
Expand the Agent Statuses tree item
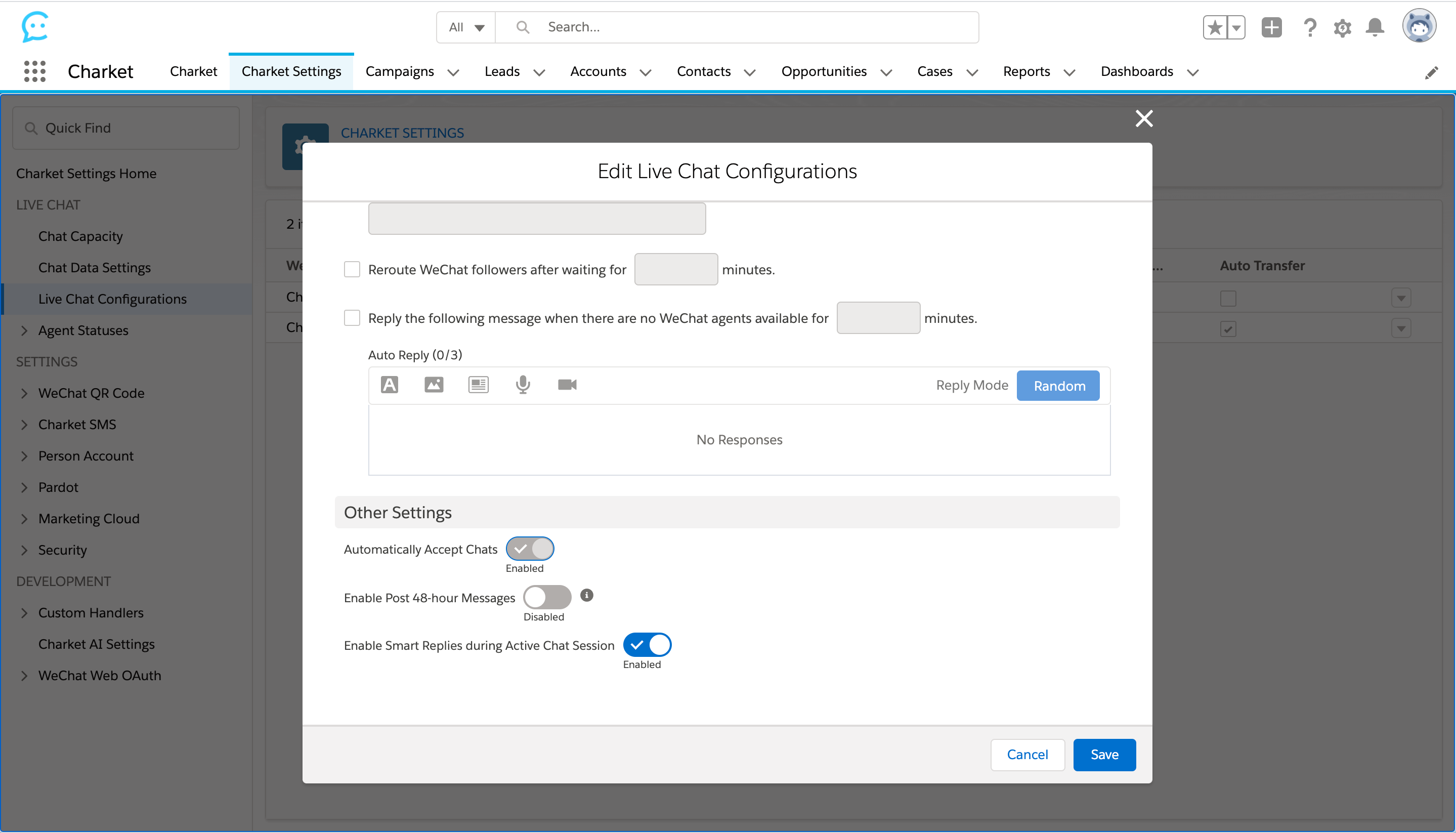(24, 330)
